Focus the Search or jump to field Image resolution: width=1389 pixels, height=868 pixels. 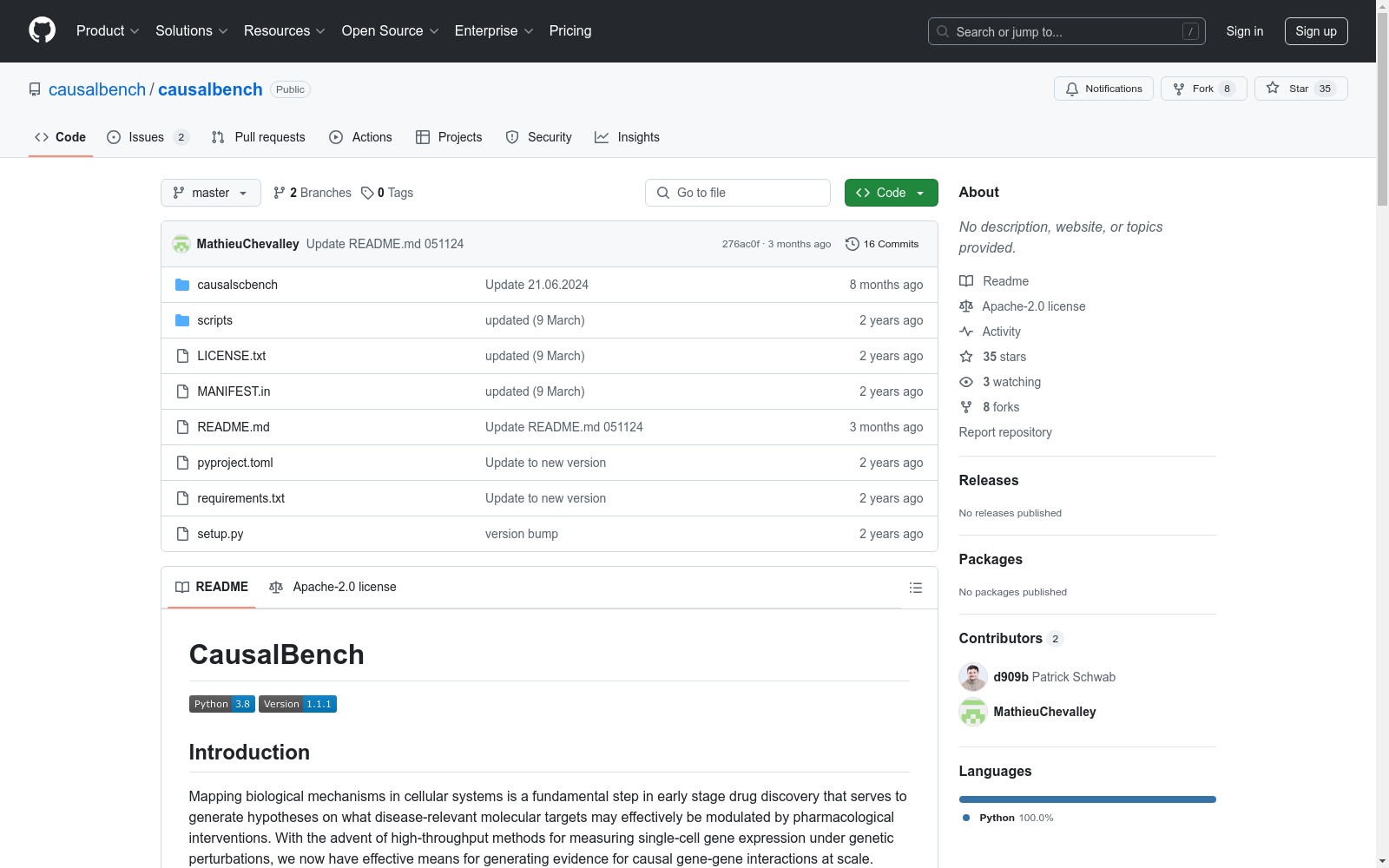pyautogui.click(x=1066, y=31)
